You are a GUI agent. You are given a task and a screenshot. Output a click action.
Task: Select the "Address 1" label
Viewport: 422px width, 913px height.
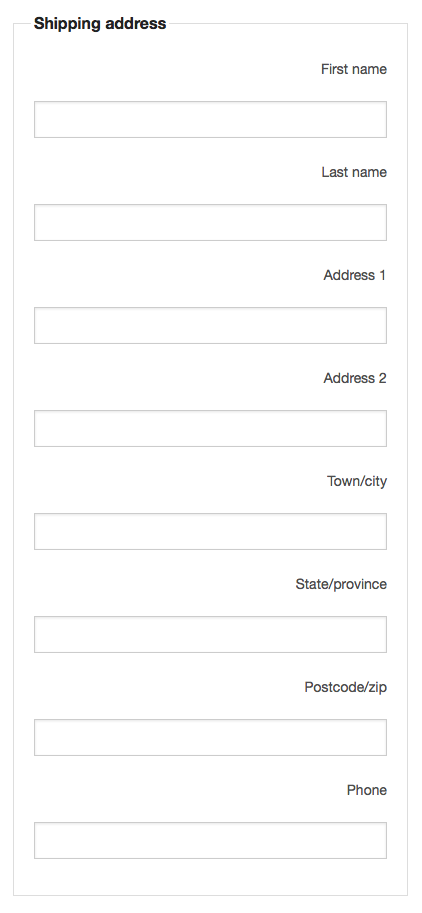(355, 275)
